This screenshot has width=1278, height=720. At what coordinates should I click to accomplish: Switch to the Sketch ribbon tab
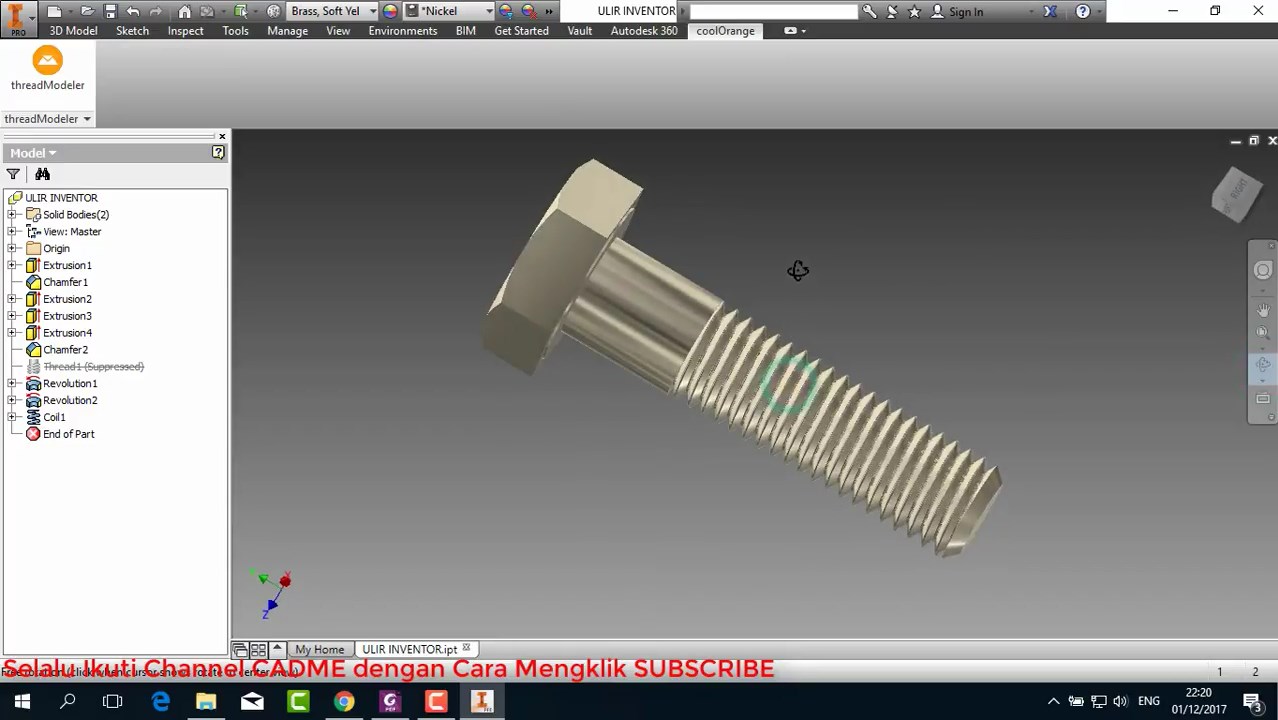pos(132,31)
